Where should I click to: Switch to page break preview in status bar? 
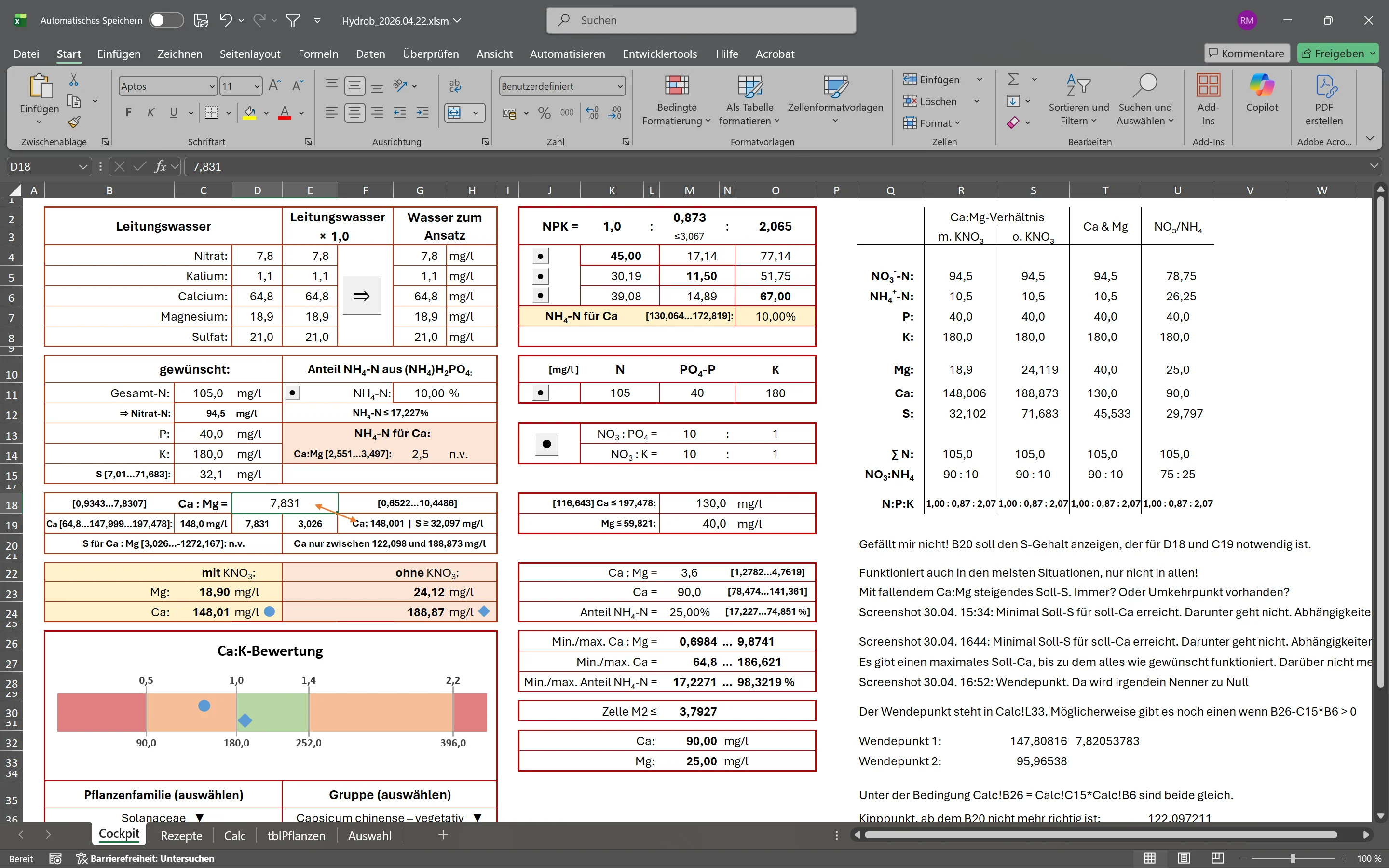[1217, 858]
